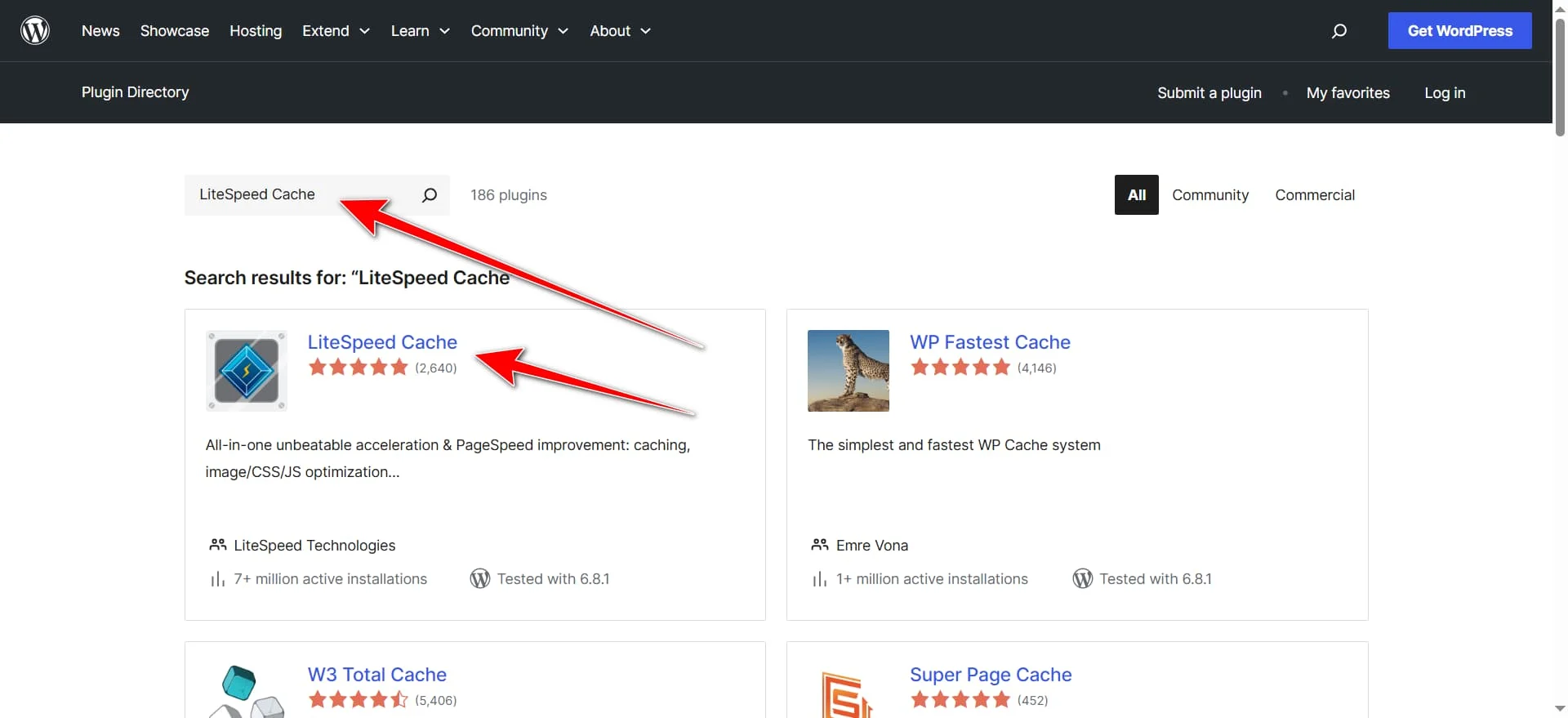Click LiteSpeed Technologies author name
Screen dimensions: 1568x718
(314, 546)
